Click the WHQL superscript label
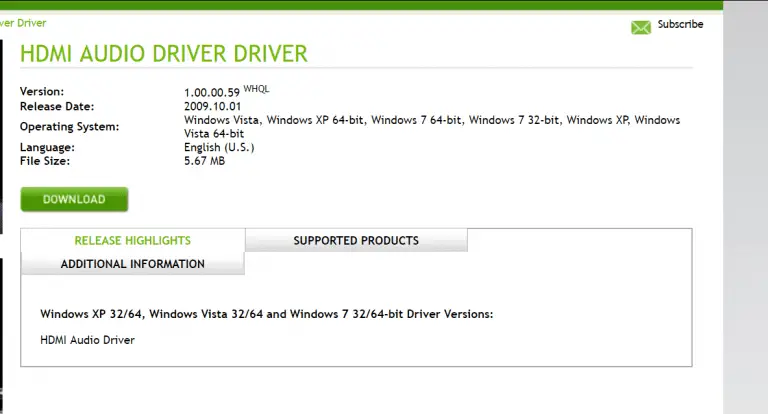 [x=256, y=89]
